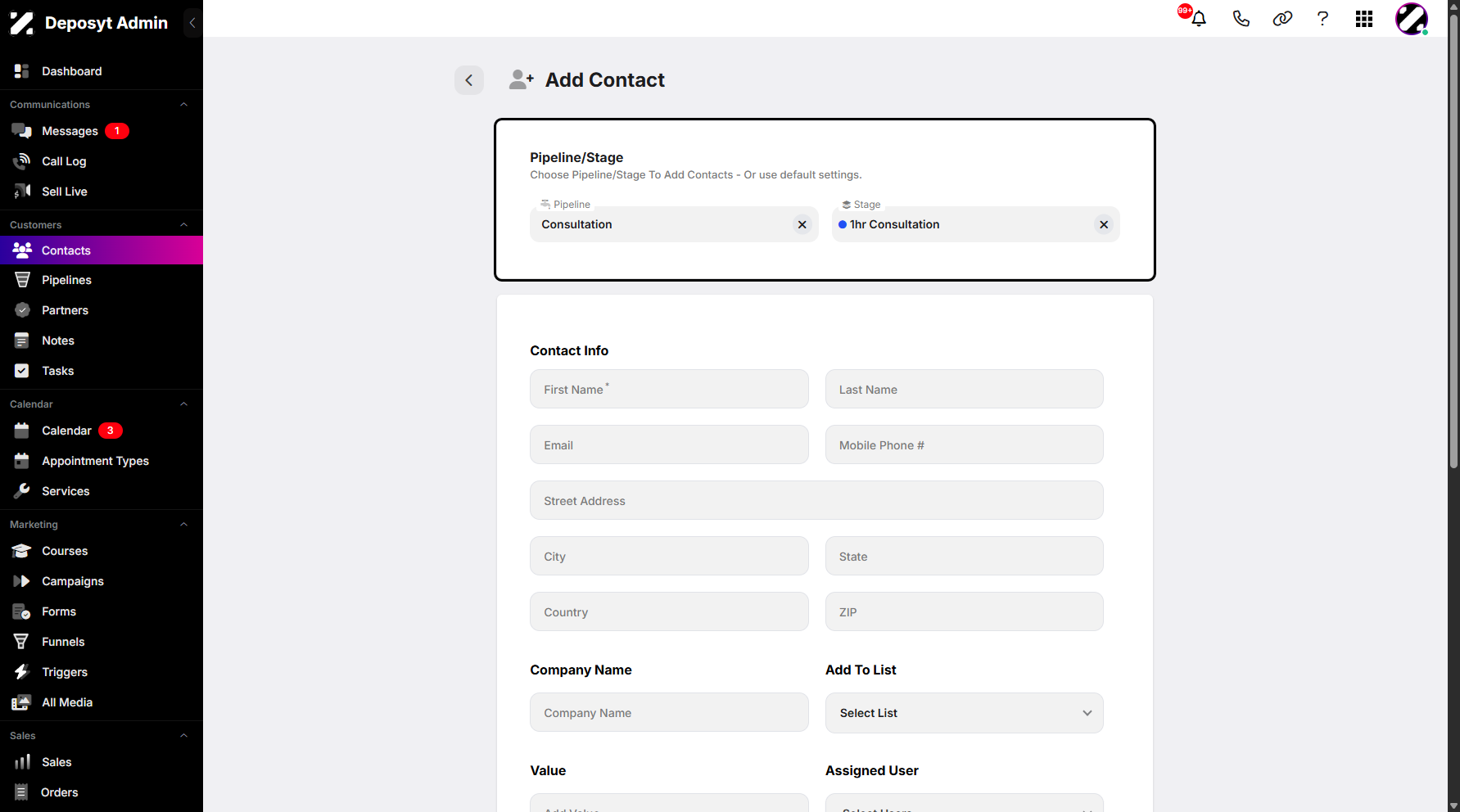Click the Calendar icon in sidebar
This screenshot has width=1460, height=812.
[22, 431]
